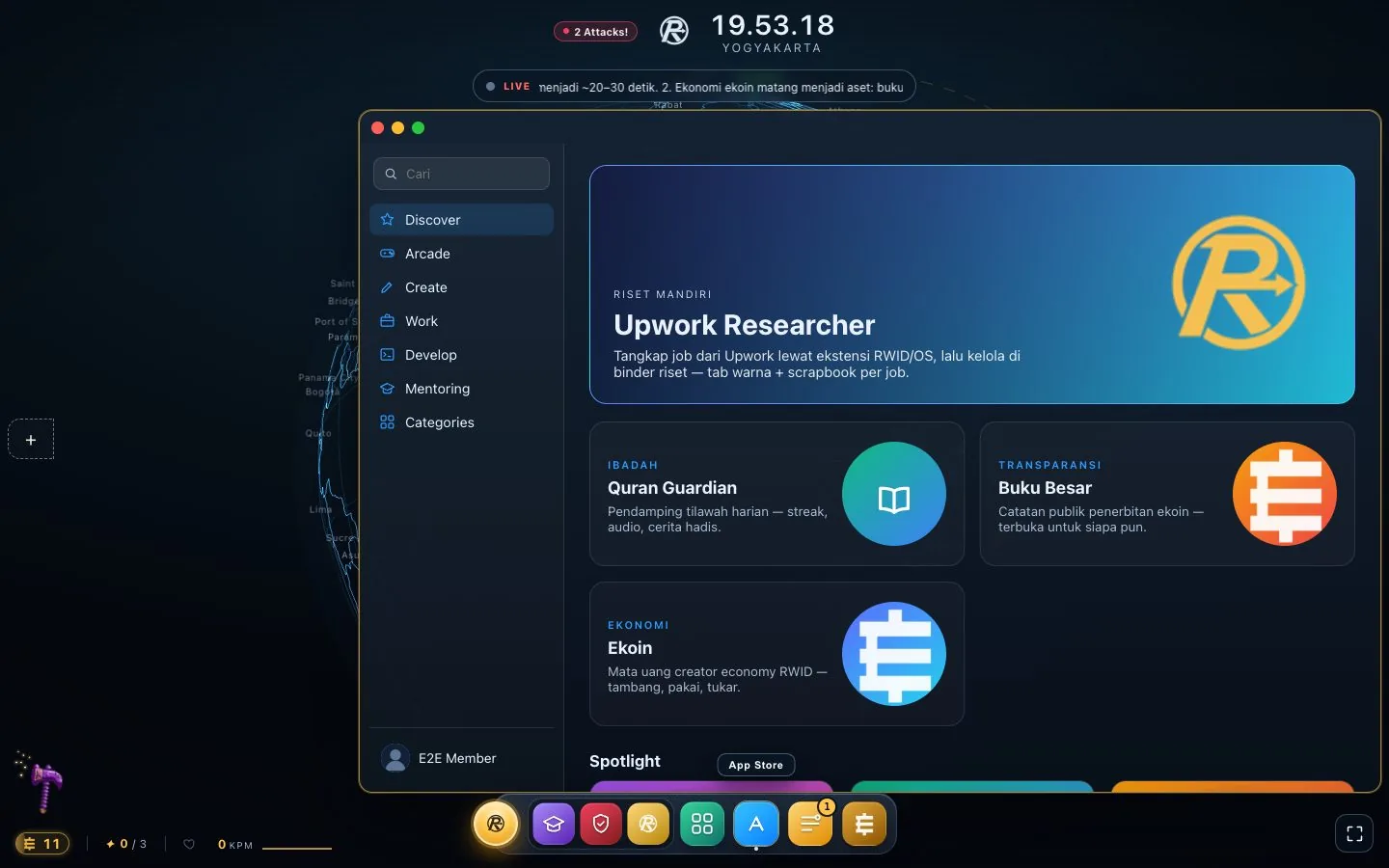Click the Ekoin card title
Viewport: 1389px width, 868px height.
[630, 648]
